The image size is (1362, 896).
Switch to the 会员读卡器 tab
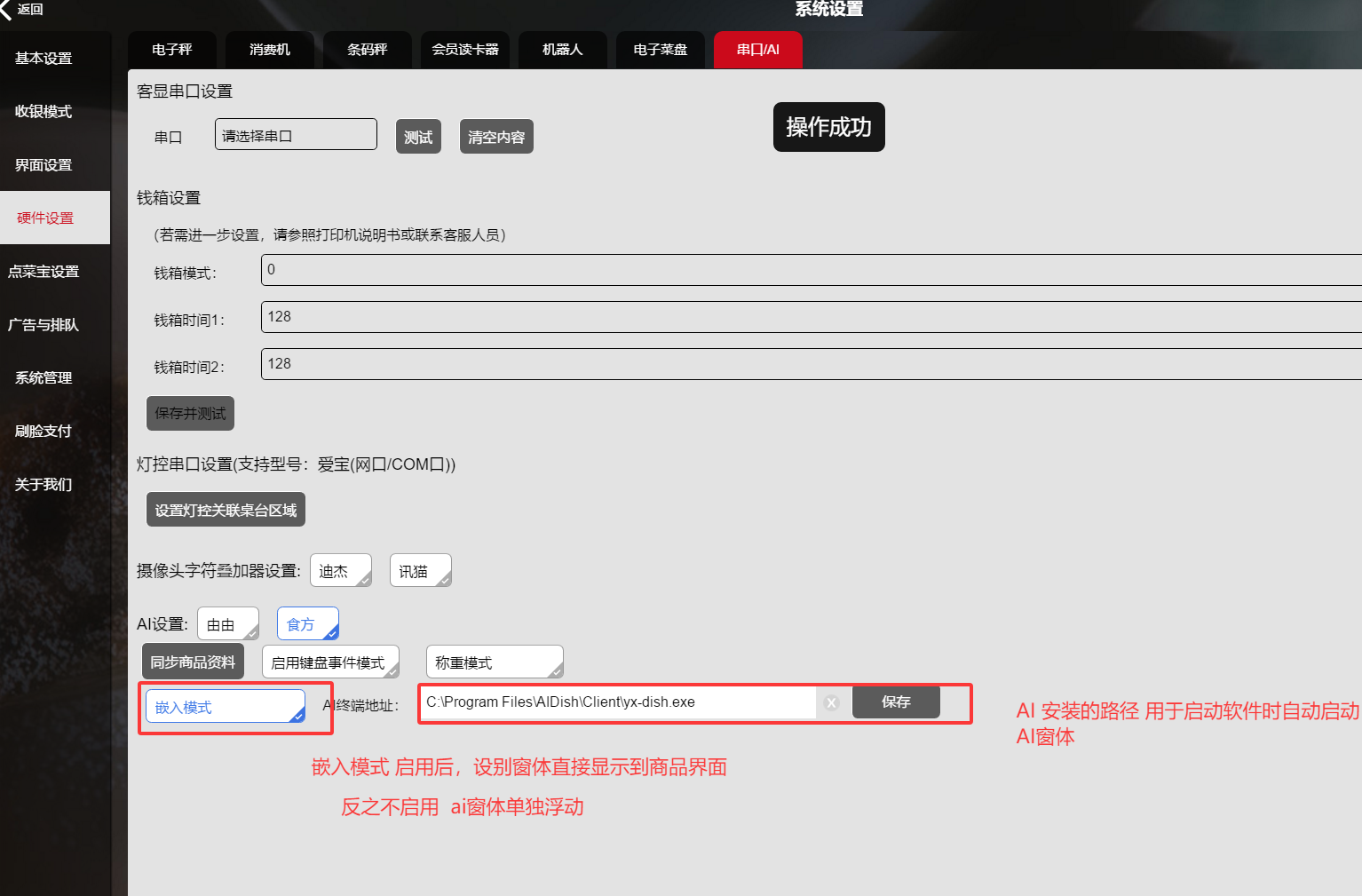[x=465, y=50]
